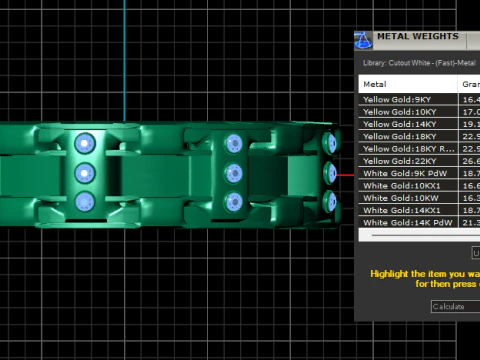Click the Metal Weights panel title
The width and height of the screenshot is (480, 360).
[x=418, y=36]
